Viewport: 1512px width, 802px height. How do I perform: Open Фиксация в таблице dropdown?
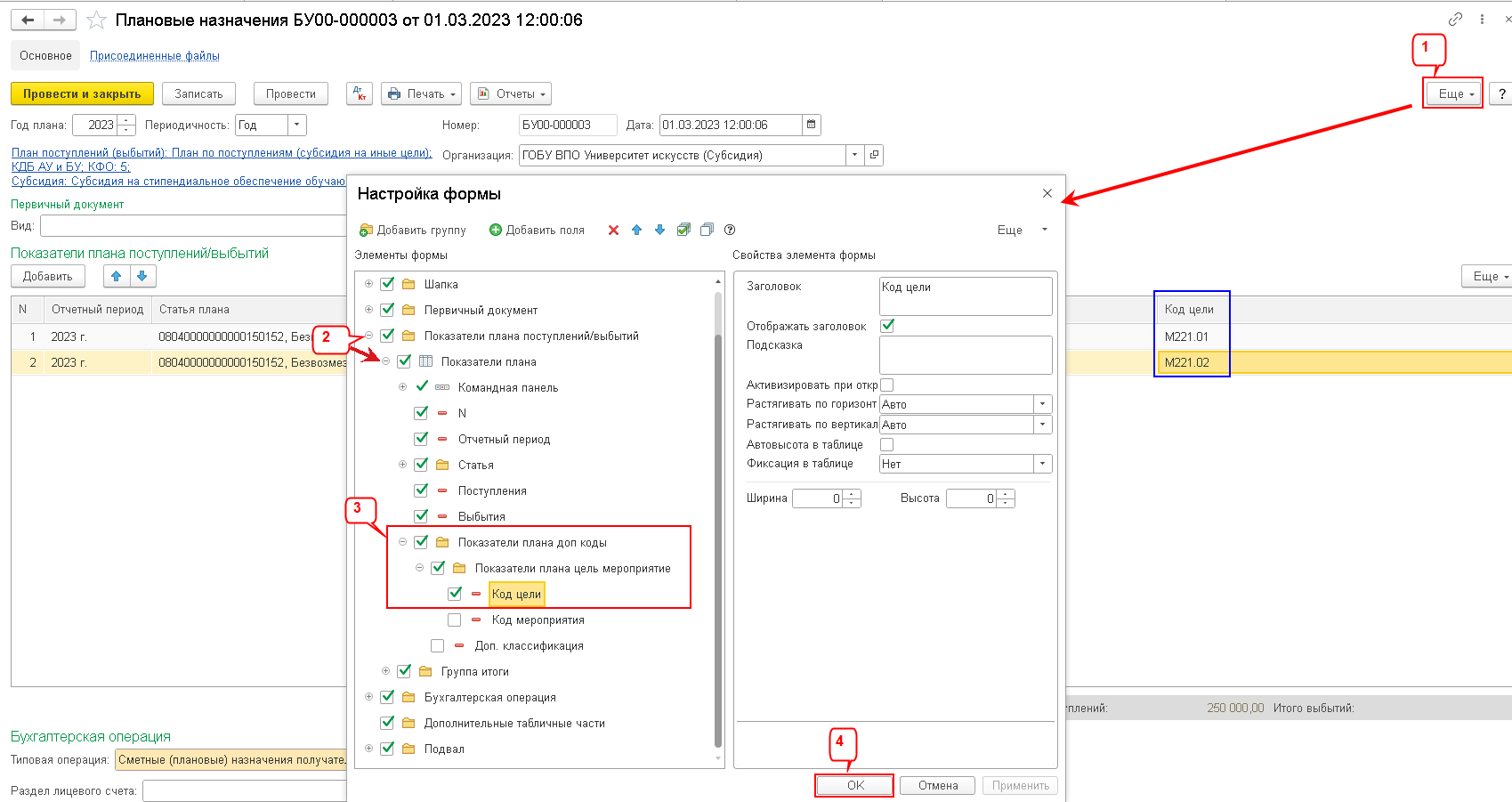1042,464
